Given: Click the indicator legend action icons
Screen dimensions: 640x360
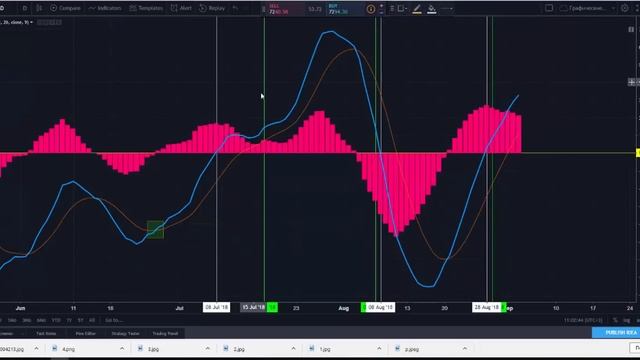Looking at the screenshot, I should tap(49, 22).
